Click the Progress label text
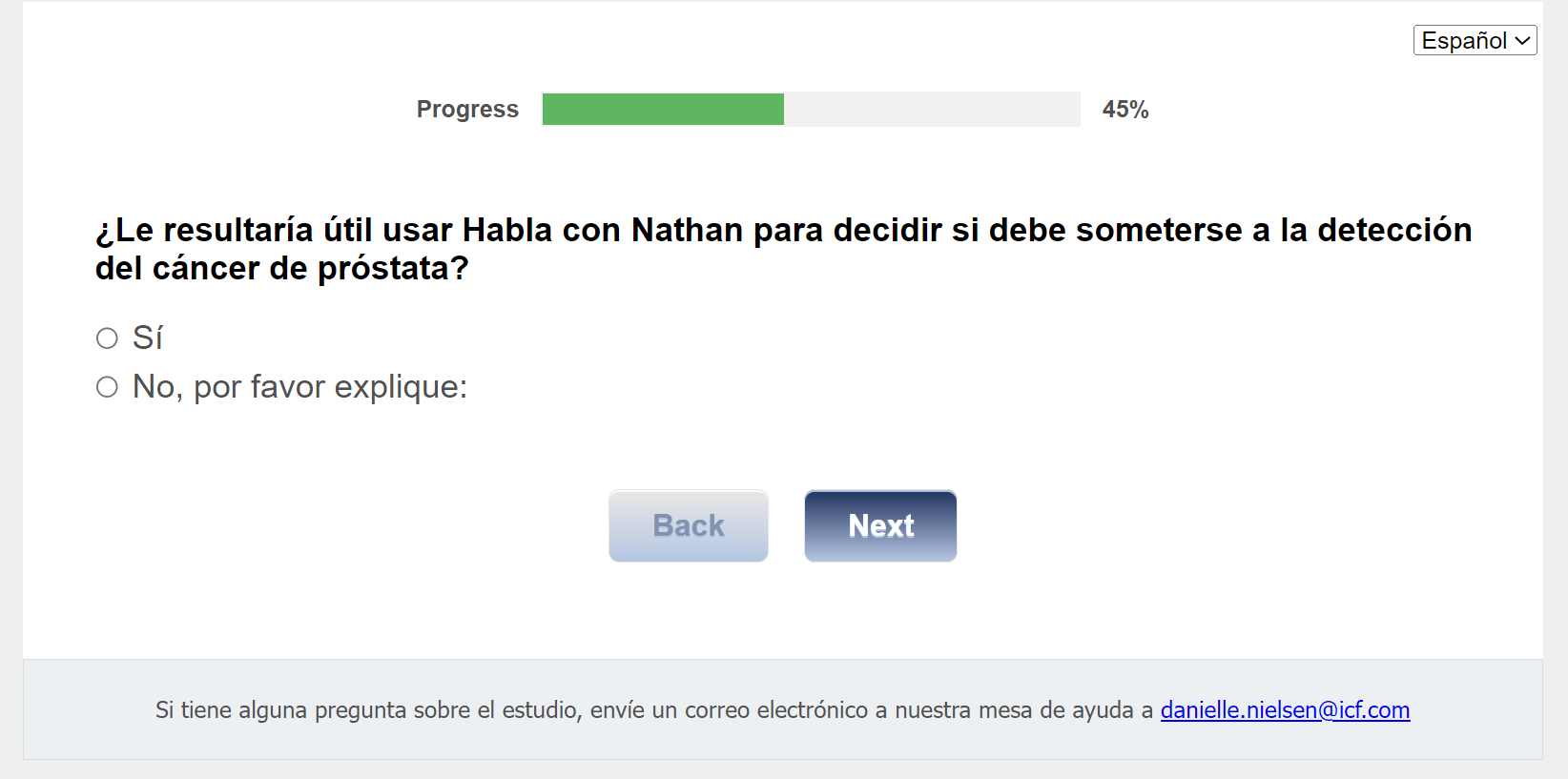This screenshot has width=1568, height=779. point(467,110)
